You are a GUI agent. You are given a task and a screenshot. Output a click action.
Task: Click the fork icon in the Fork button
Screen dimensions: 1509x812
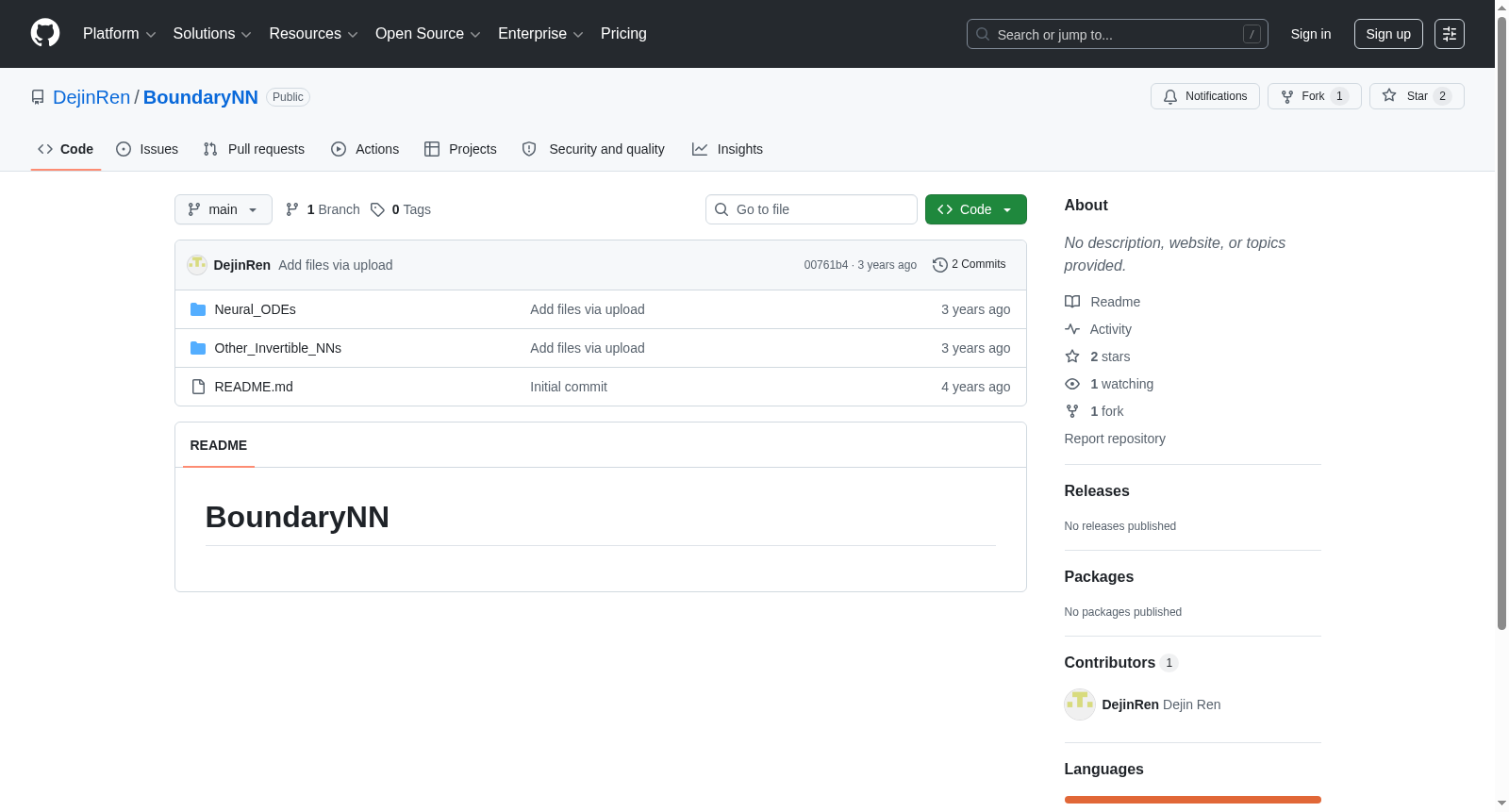tap(1287, 96)
